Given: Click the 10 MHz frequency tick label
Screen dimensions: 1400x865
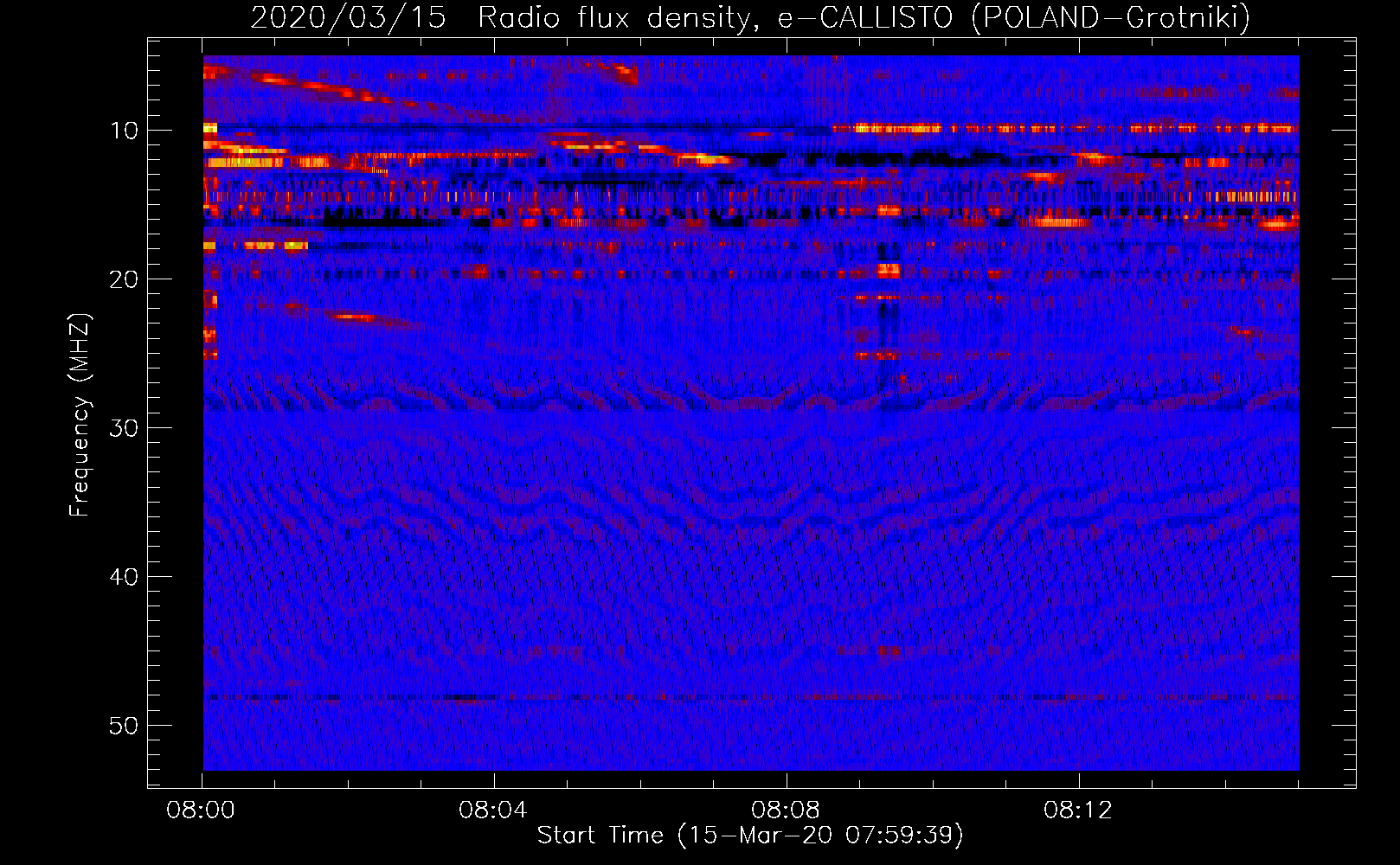Looking at the screenshot, I should point(125,131).
